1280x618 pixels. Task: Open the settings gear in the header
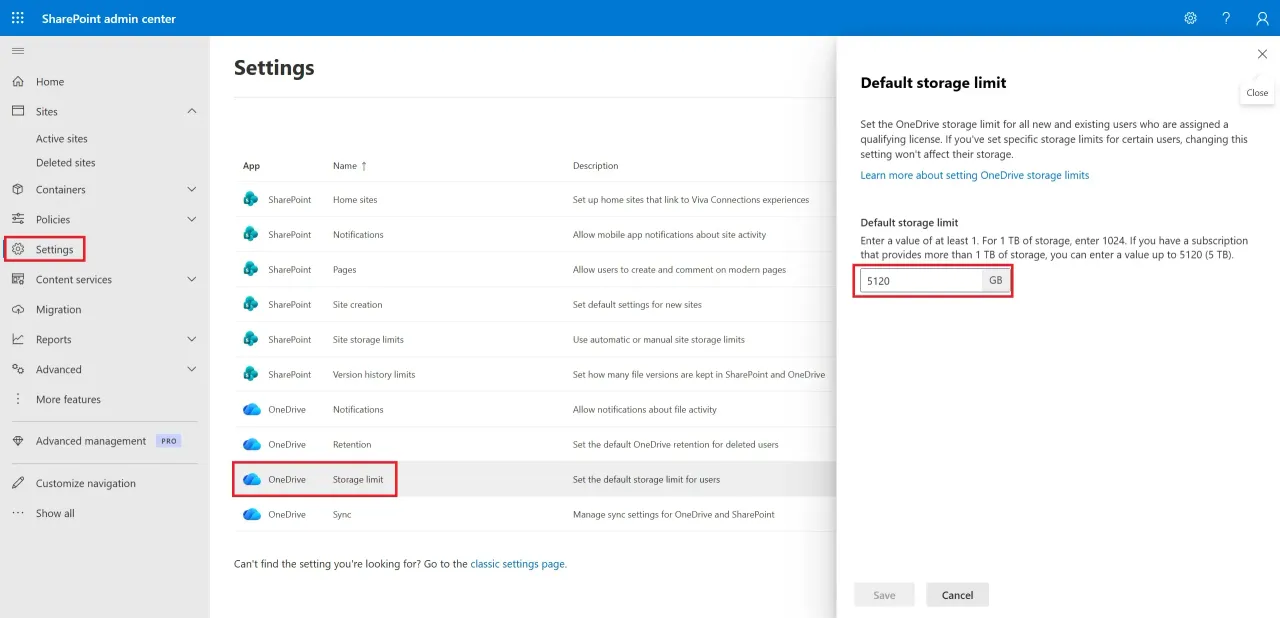(1190, 18)
